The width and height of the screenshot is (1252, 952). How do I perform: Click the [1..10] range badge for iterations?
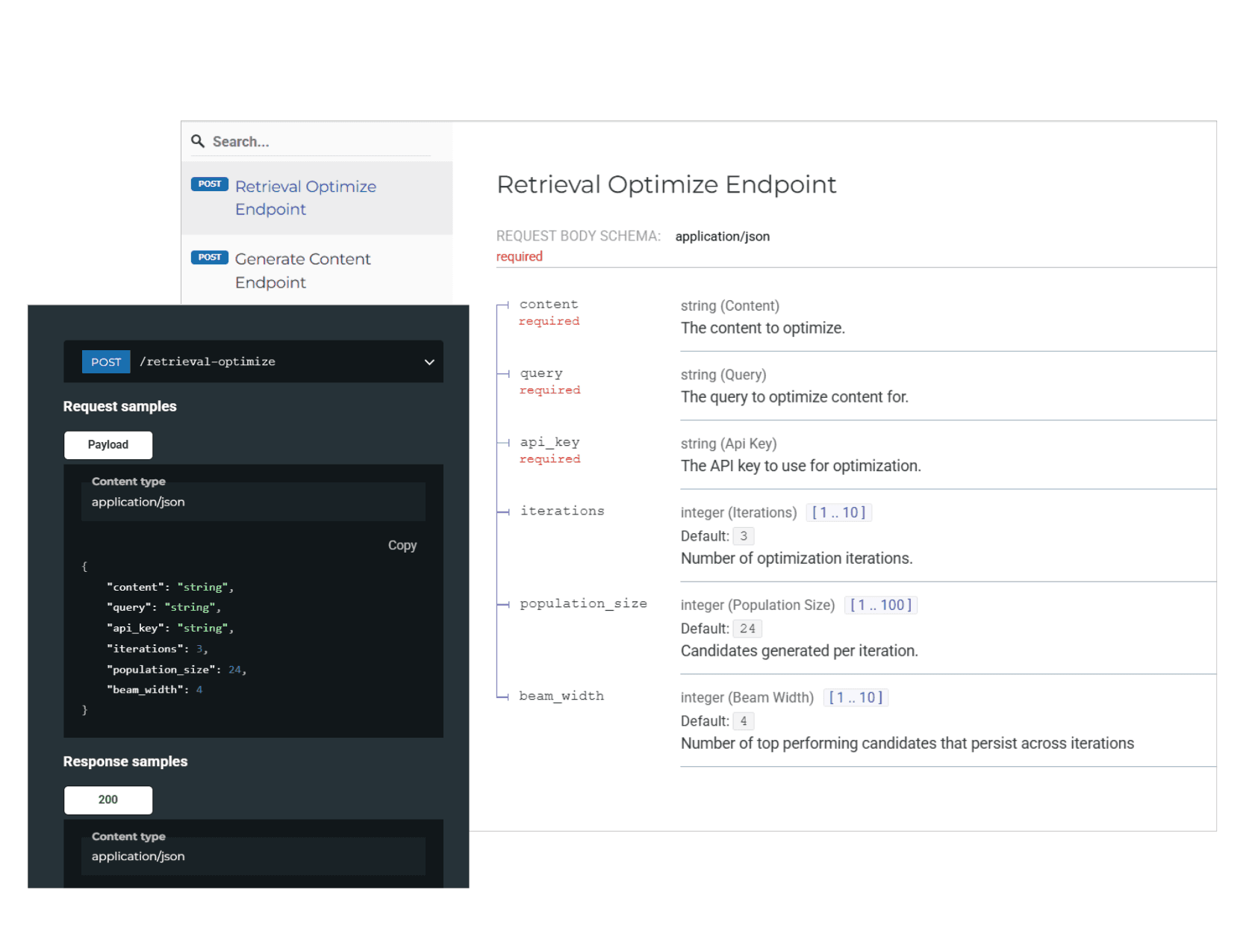(x=838, y=512)
